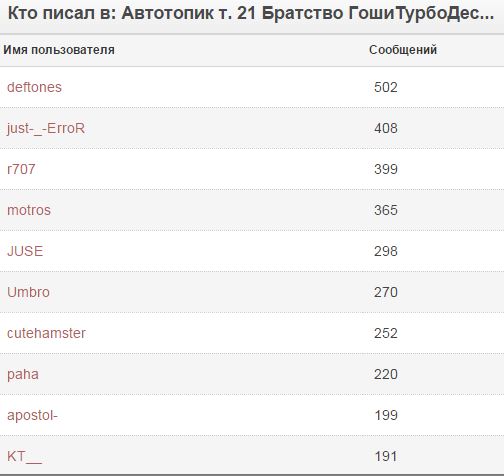Click the 408 message count

386,128
